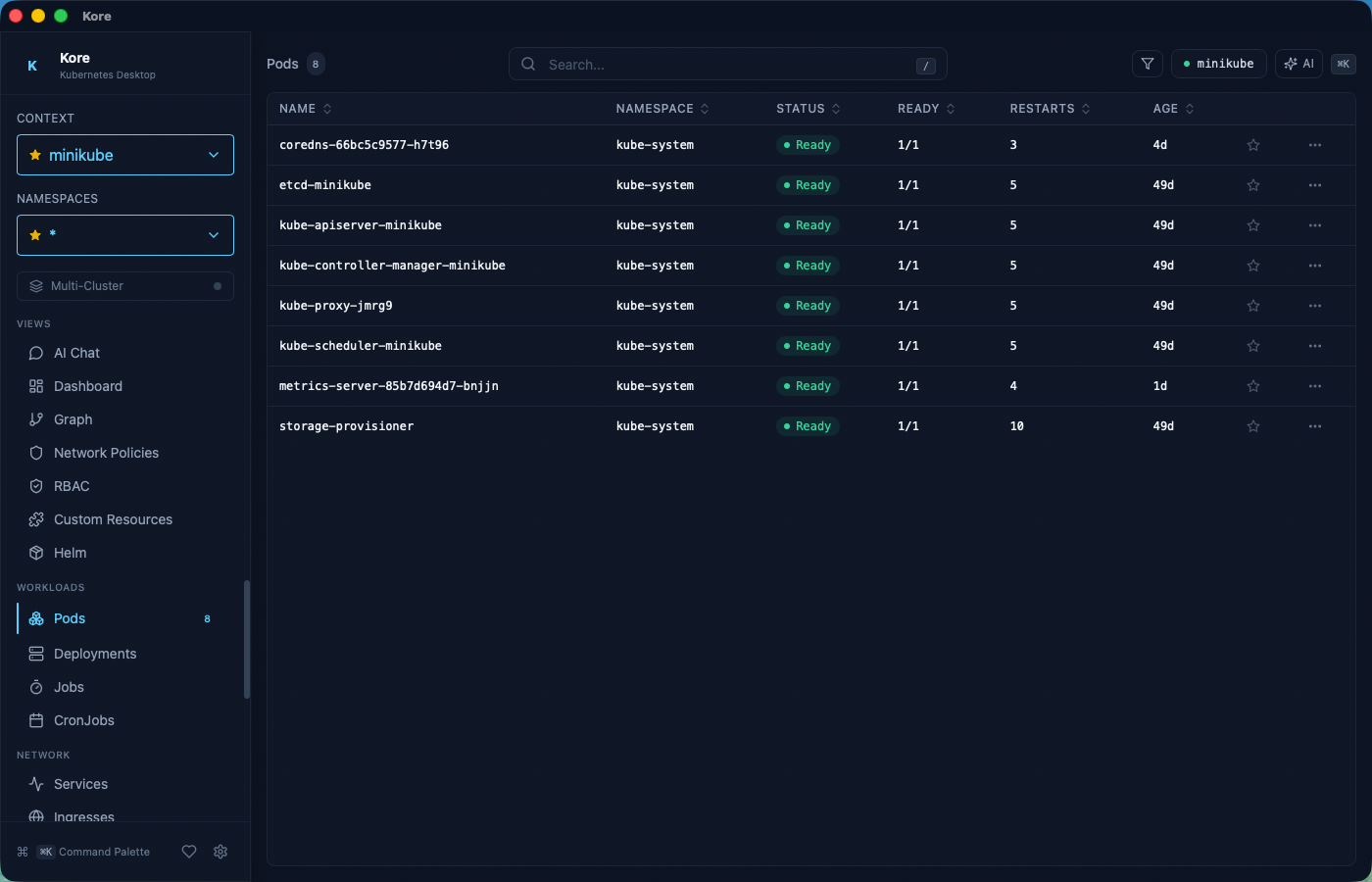Viewport: 1372px width, 882px height.
Task: Open the minikube cluster status button
Action: (1218, 63)
